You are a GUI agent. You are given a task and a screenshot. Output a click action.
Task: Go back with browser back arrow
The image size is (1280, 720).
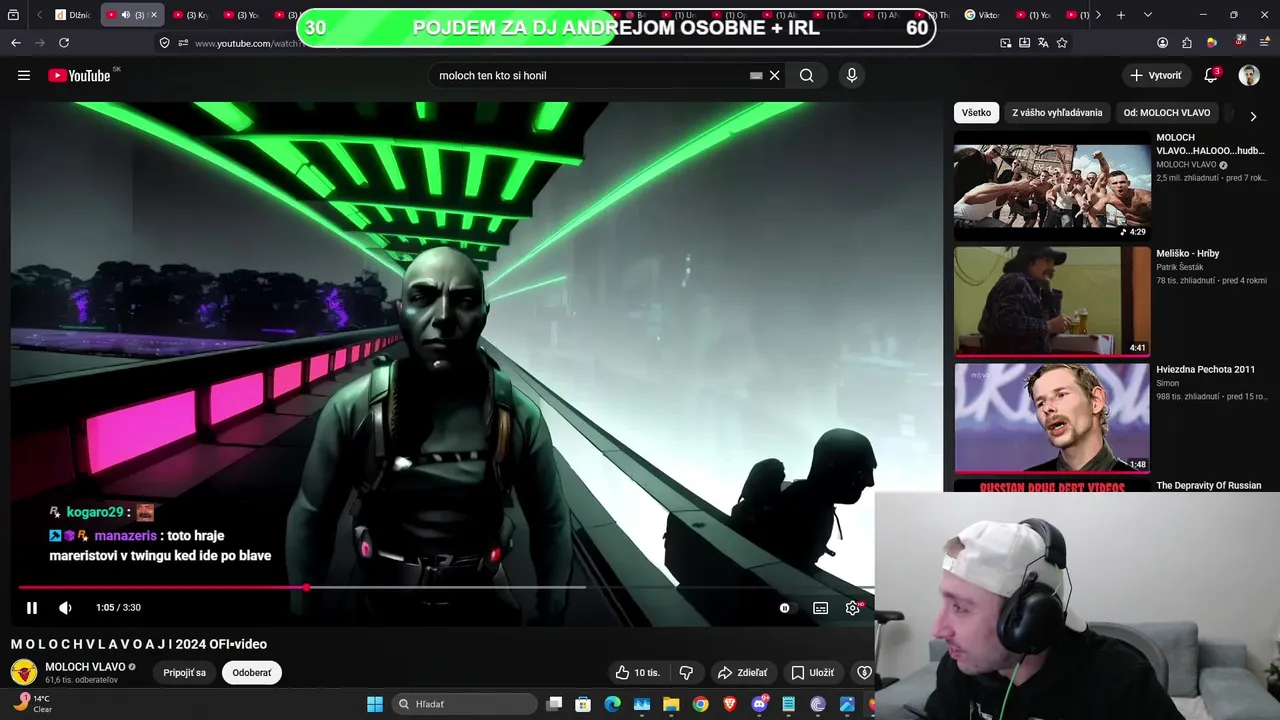click(15, 43)
